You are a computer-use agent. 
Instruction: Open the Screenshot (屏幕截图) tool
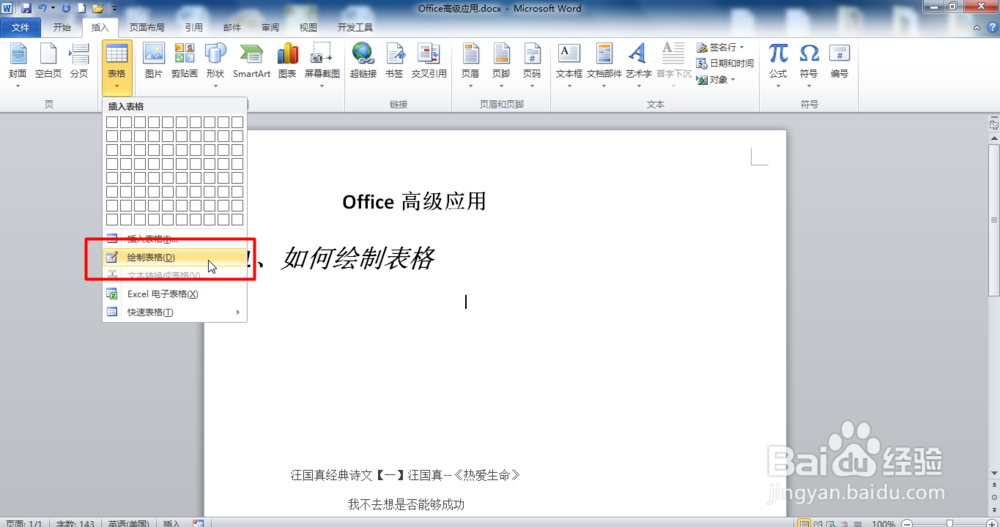321,65
